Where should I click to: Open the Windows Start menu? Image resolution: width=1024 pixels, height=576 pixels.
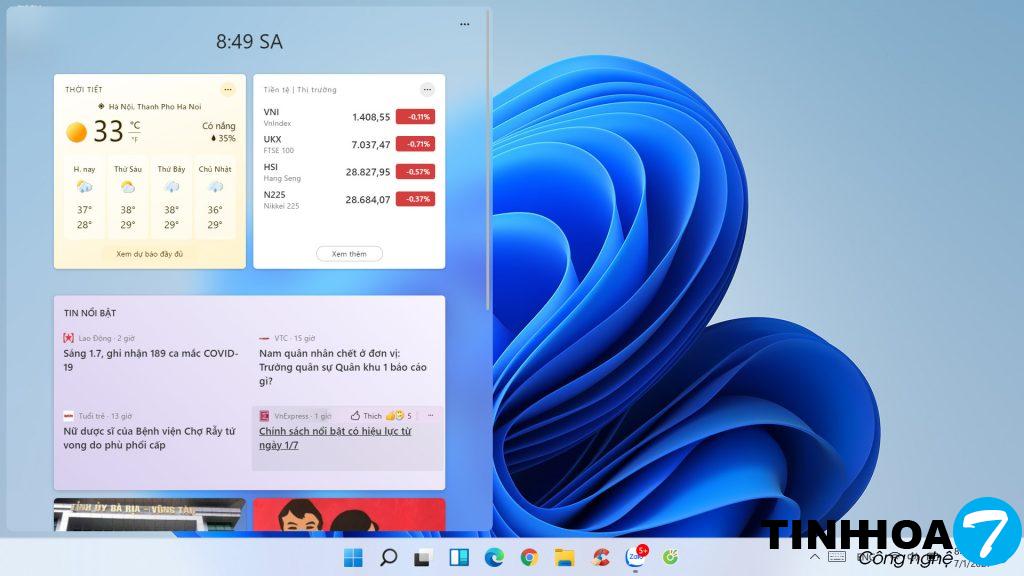point(354,557)
